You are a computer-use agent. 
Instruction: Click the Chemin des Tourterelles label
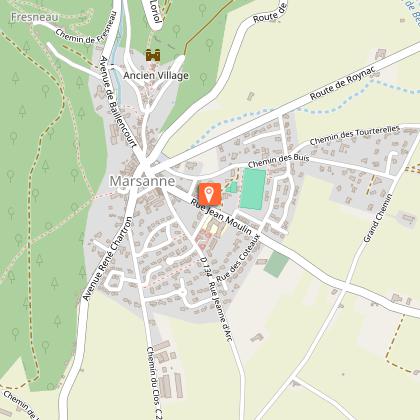(355, 135)
